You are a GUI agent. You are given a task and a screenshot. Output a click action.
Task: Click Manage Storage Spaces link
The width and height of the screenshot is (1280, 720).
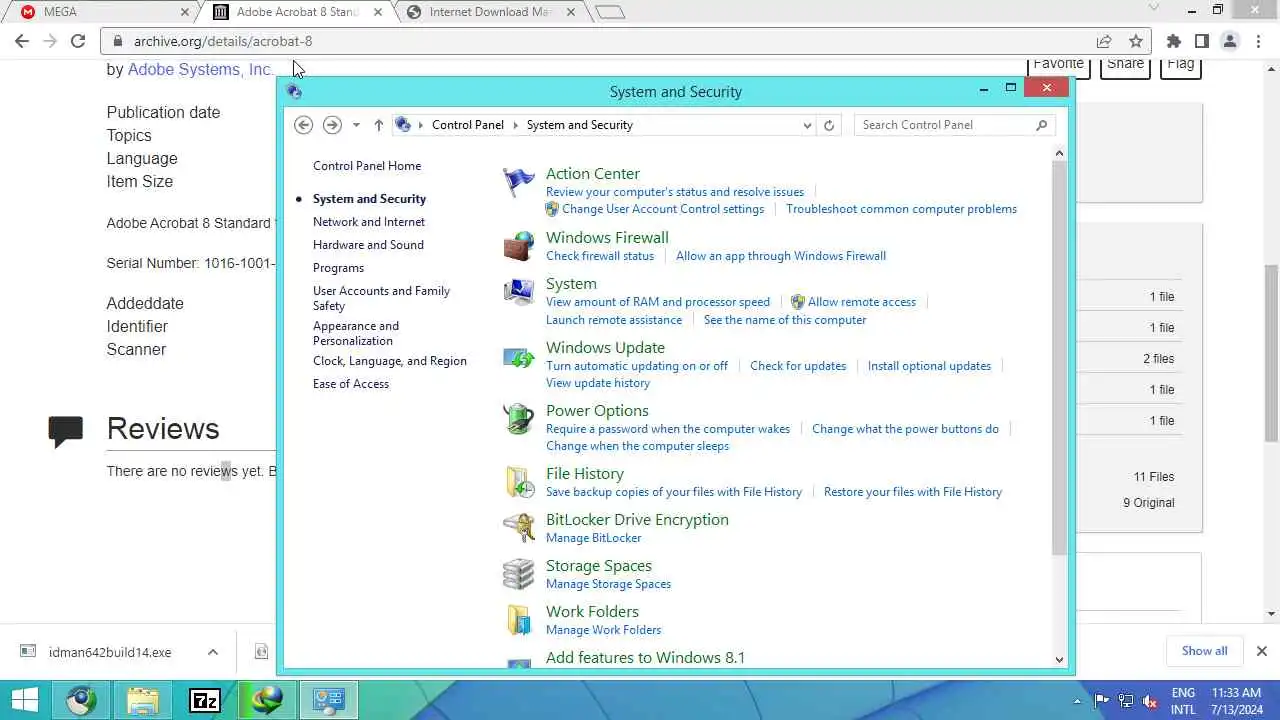[x=608, y=584]
